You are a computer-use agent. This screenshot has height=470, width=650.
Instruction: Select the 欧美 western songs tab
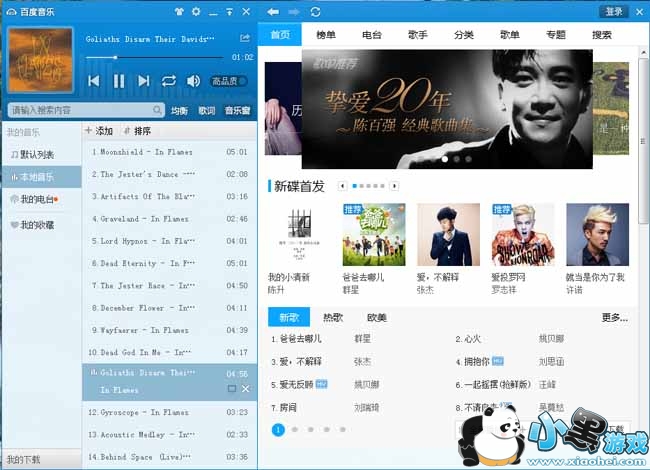click(377, 317)
